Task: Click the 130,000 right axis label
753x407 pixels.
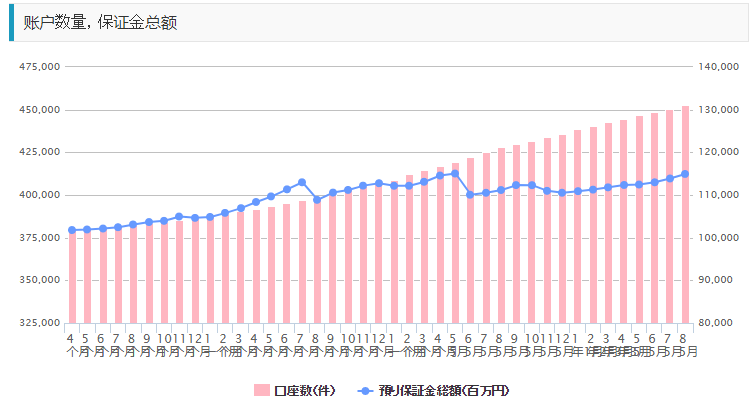Action: click(717, 110)
